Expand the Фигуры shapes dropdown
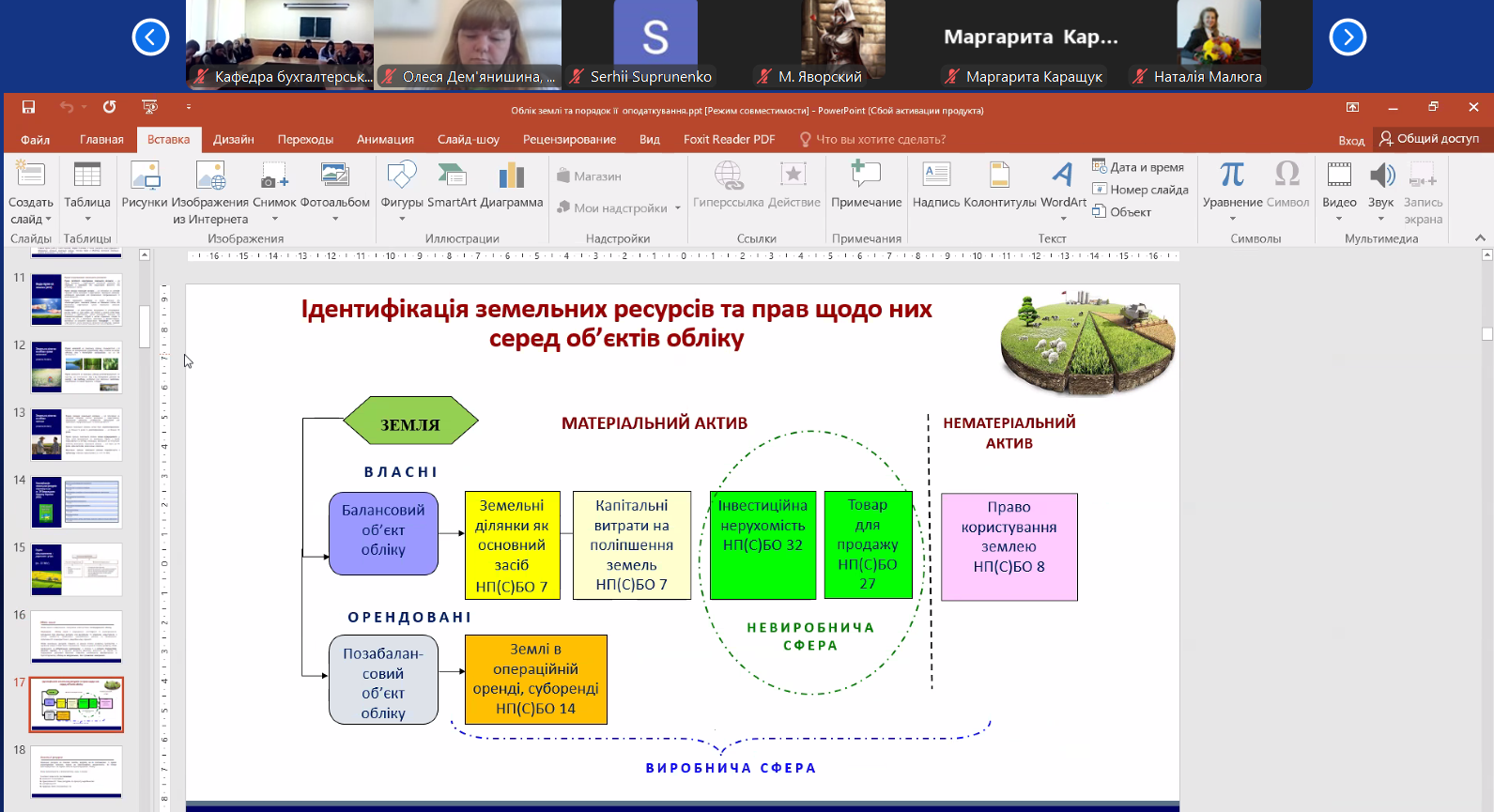1494x812 pixels. tap(402, 220)
